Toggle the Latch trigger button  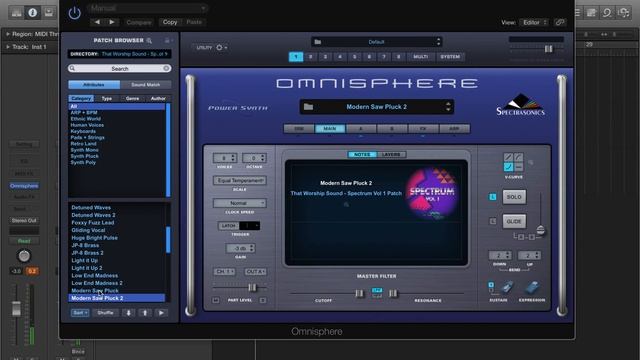click(228, 226)
